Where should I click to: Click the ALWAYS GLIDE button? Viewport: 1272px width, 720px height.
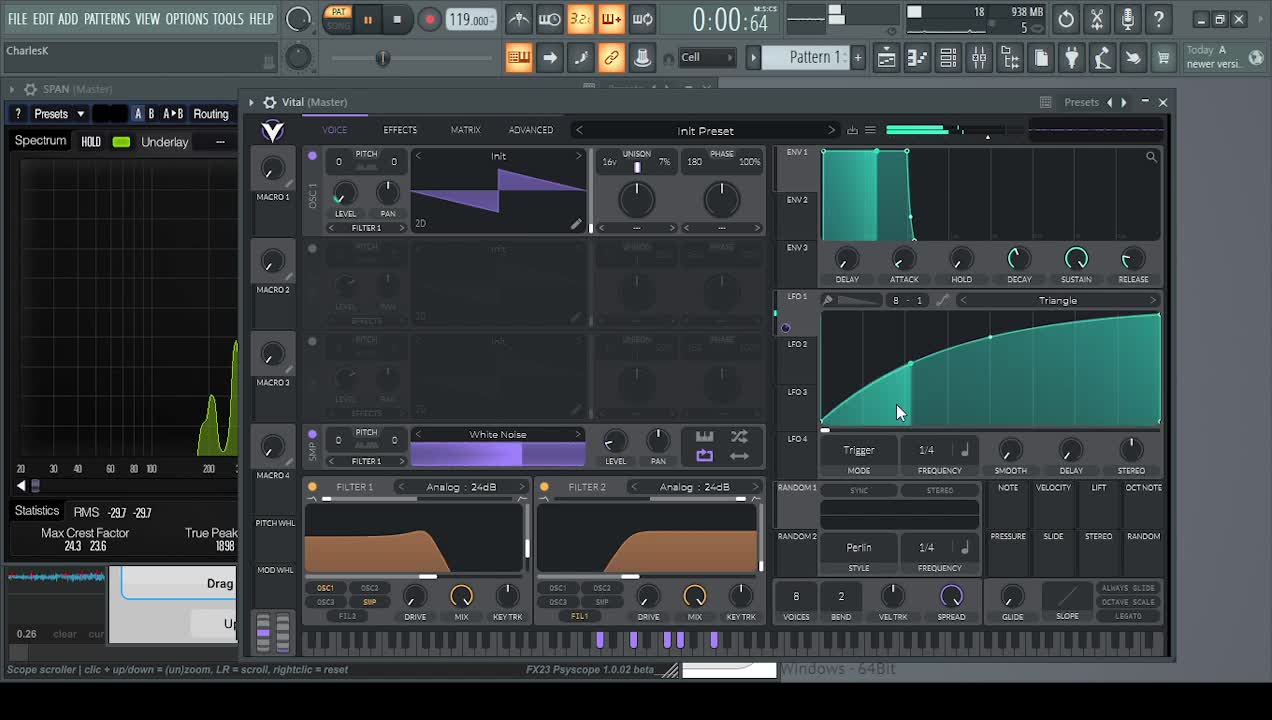pos(1128,588)
